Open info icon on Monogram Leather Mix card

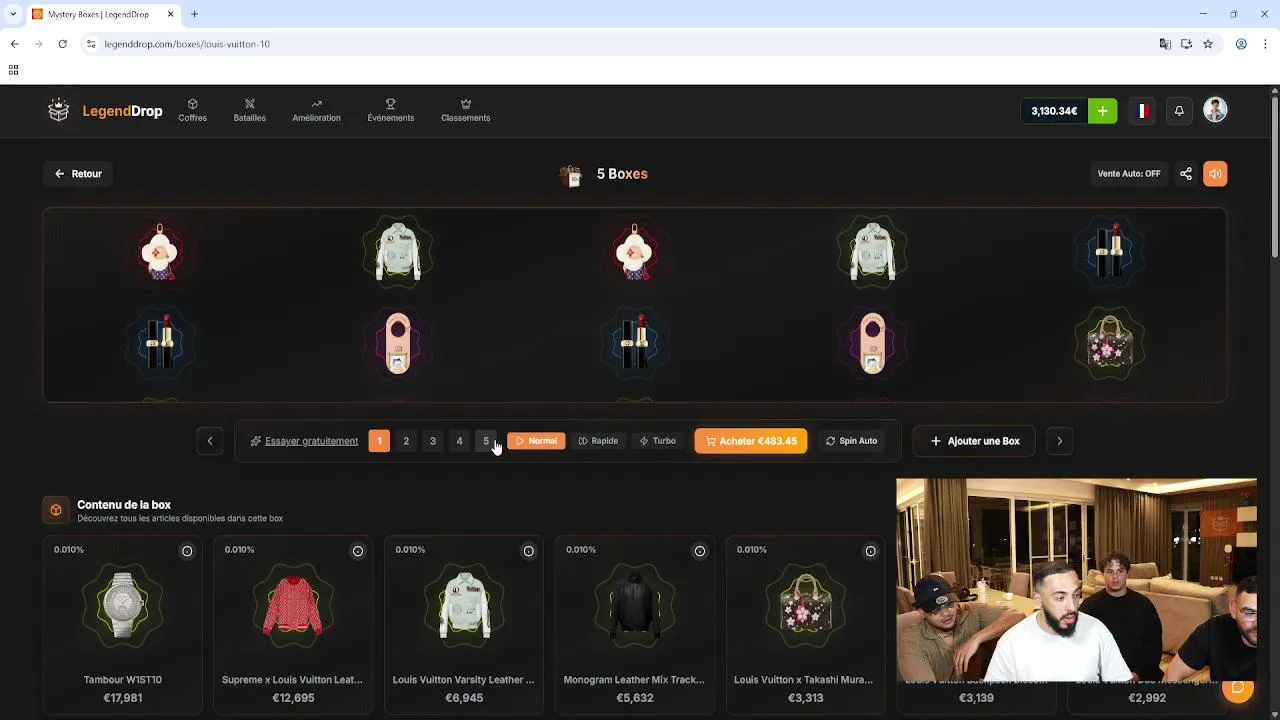pyautogui.click(x=699, y=551)
